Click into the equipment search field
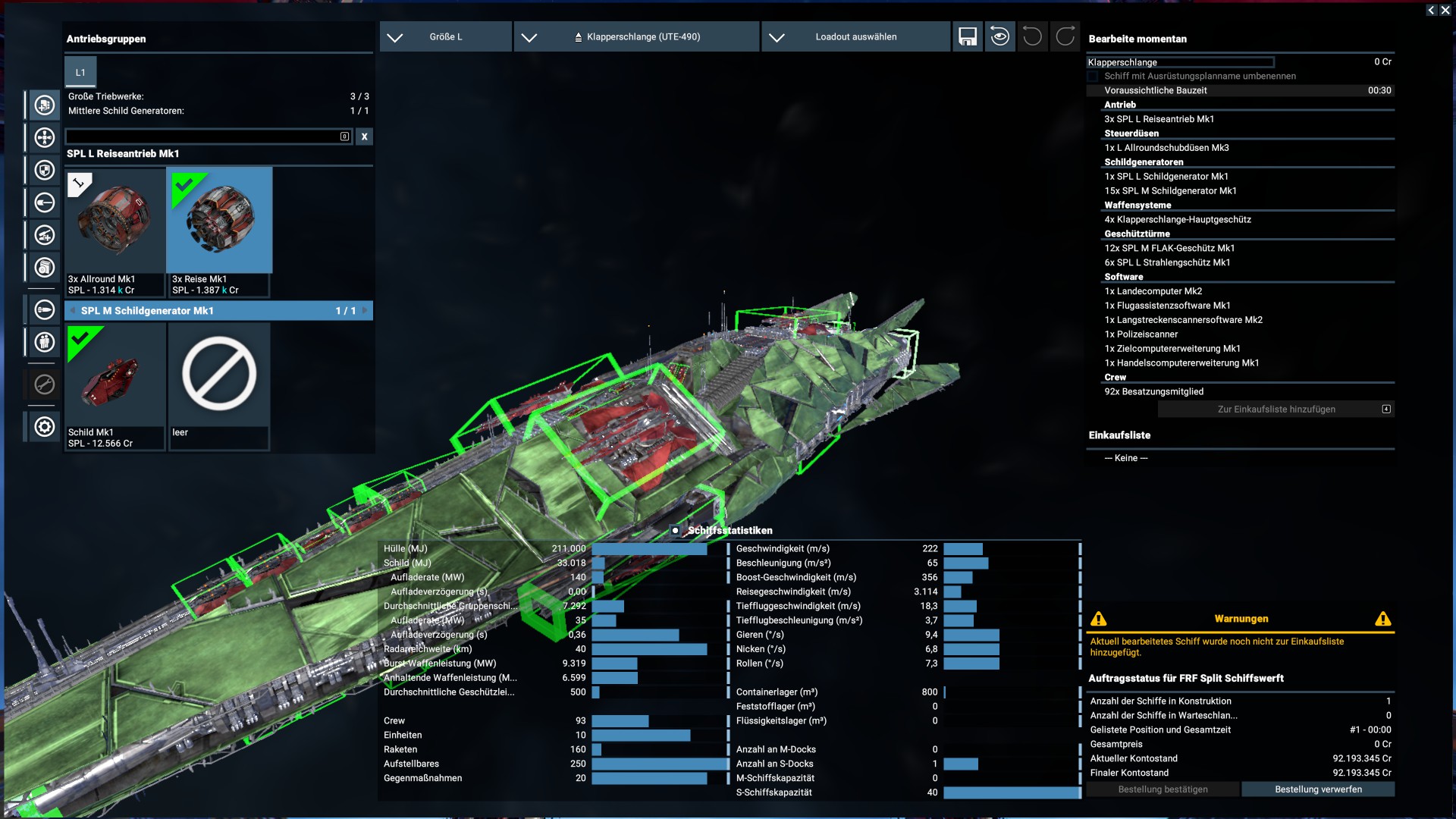 click(209, 136)
